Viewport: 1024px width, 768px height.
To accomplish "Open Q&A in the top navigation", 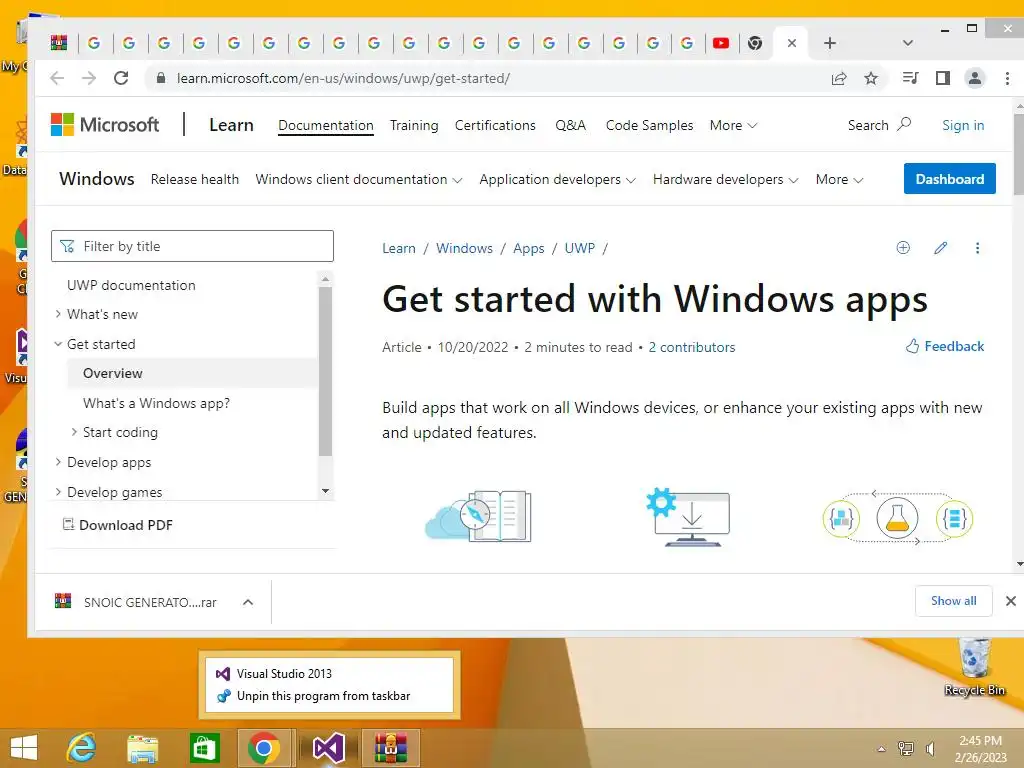I will tap(571, 125).
